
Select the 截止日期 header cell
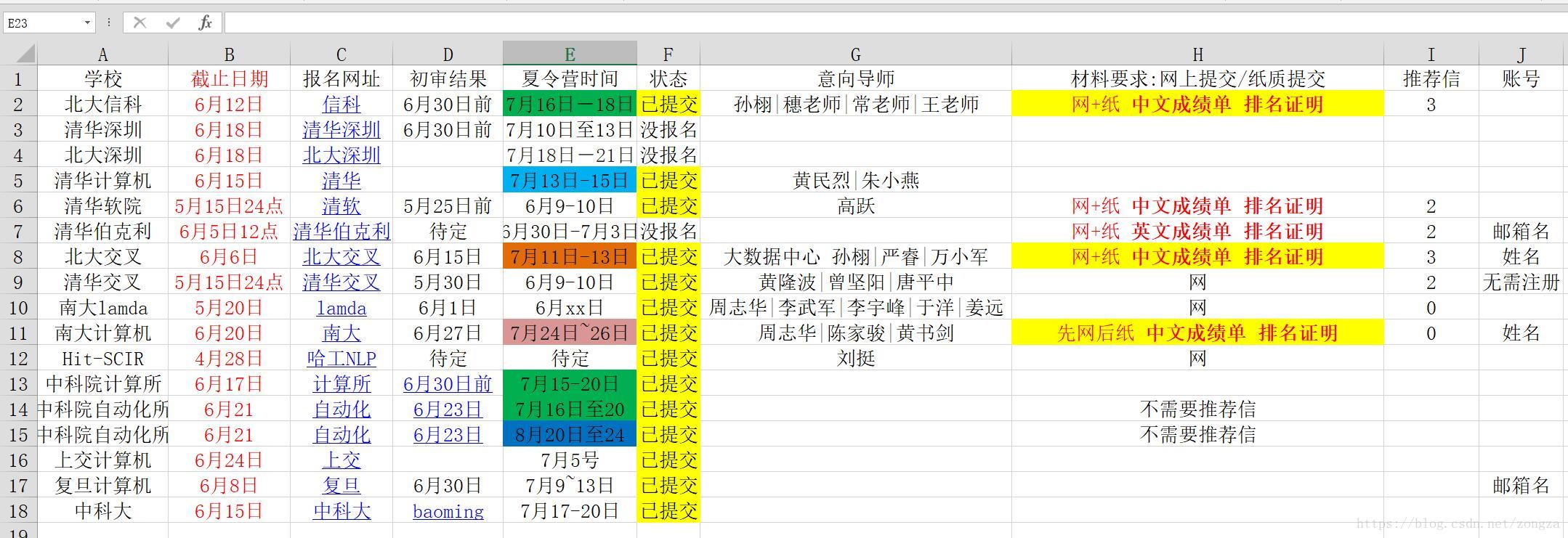click(229, 79)
